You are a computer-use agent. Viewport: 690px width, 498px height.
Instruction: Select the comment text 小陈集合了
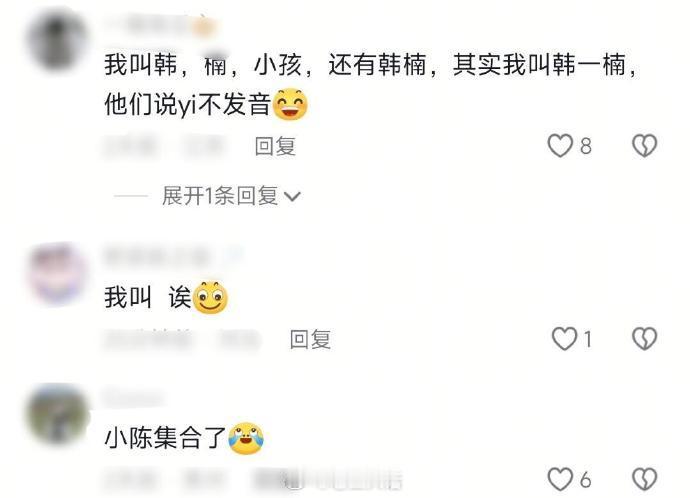[165, 438]
